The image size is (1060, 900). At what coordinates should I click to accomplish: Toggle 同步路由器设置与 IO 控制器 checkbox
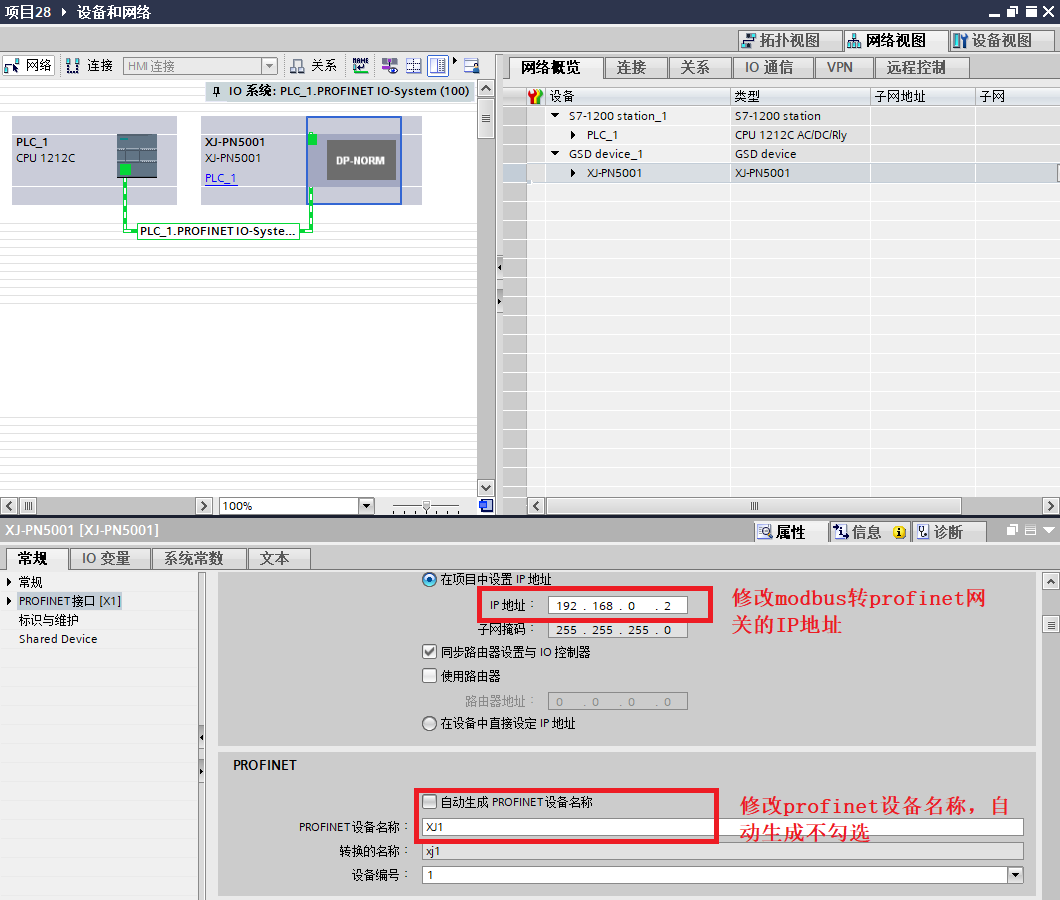(429, 652)
